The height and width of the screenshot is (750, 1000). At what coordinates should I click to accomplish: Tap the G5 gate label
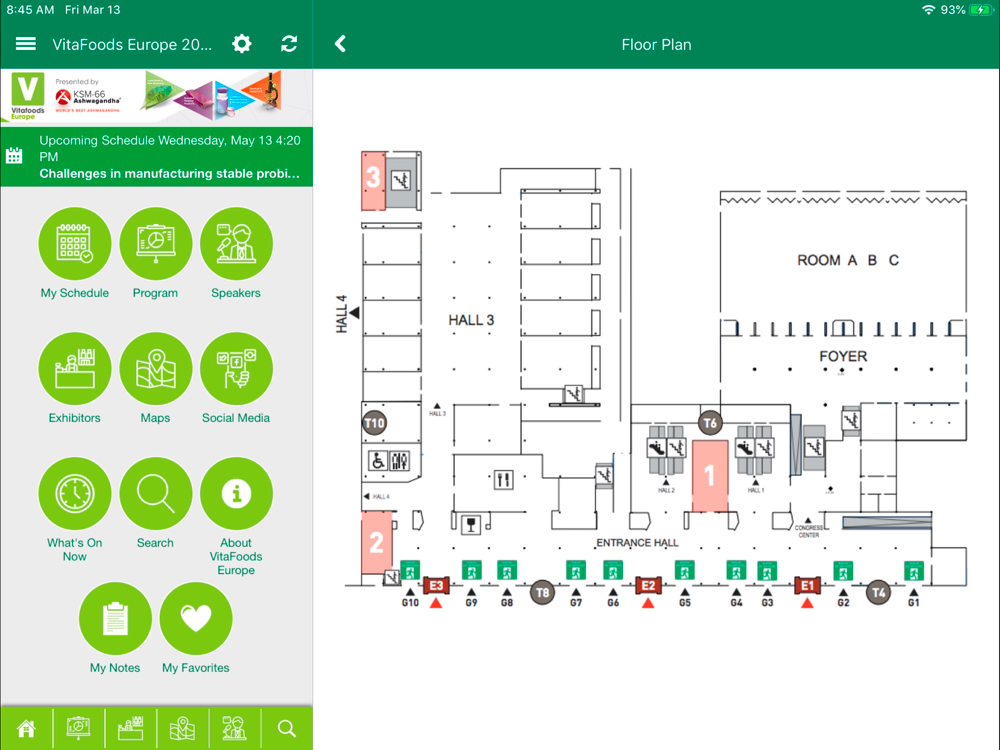[x=685, y=603]
